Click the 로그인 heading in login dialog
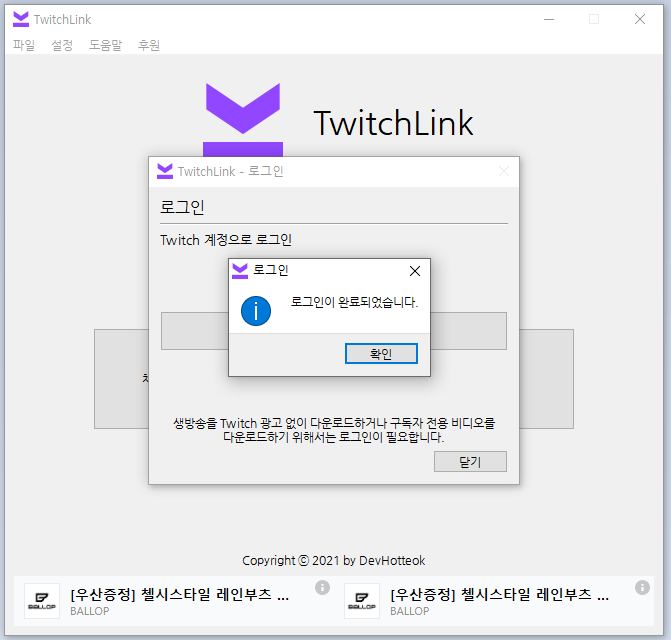Viewport: 671px width, 640px height. coord(182,207)
